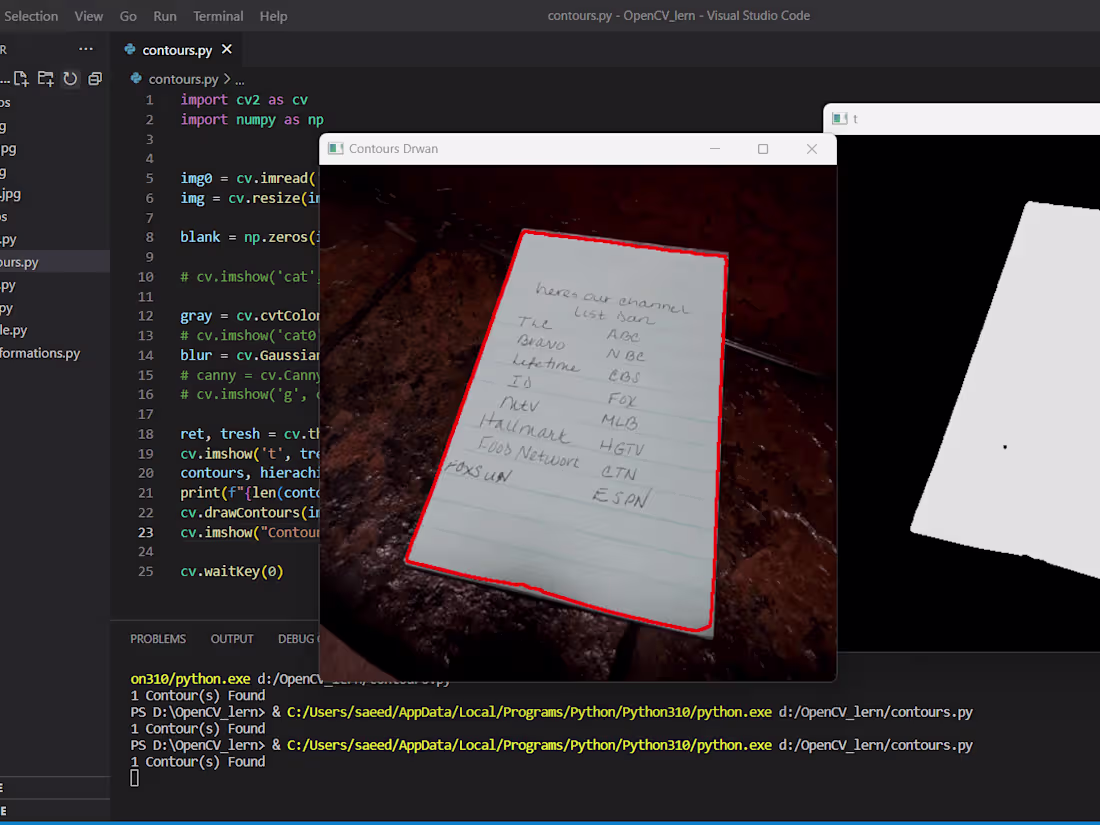The height and width of the screenshot is (825, 1100).
Task: Refresh the Explorer file list
Action: (x=70, y=78)
